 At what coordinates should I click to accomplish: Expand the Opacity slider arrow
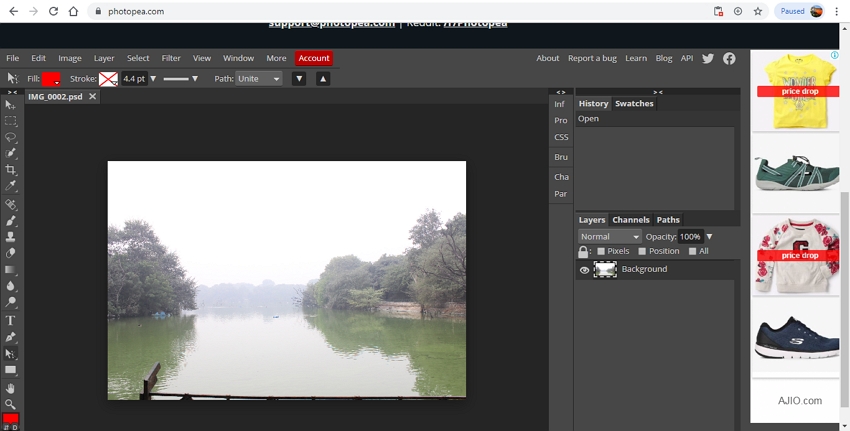pyautogui.click(x=709, y=237)
